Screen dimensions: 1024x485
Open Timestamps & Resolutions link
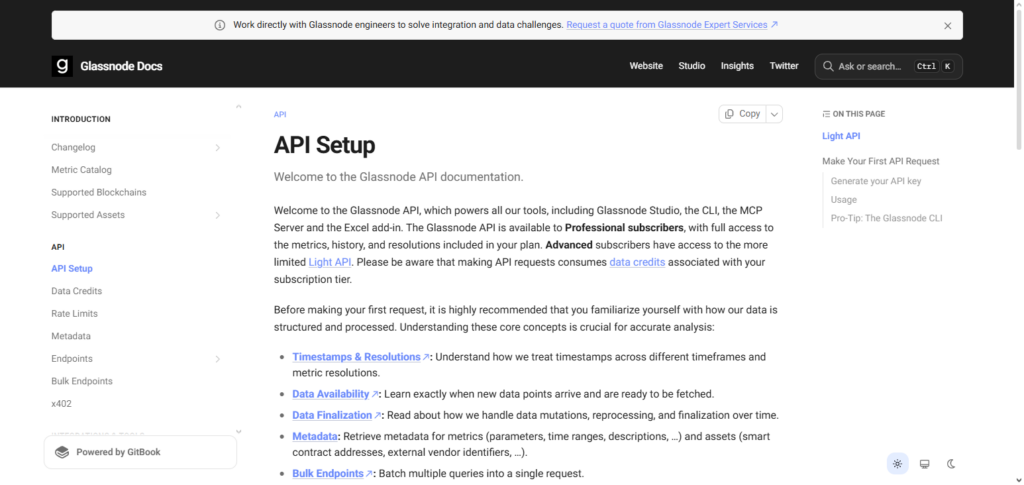point(360,357)
